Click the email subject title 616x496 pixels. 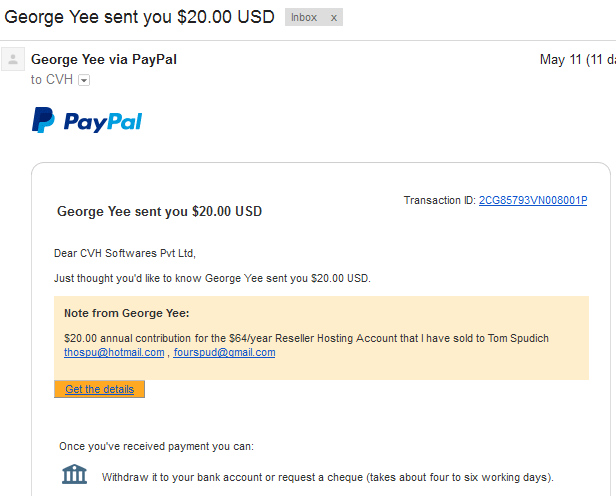tap(139, 17)
